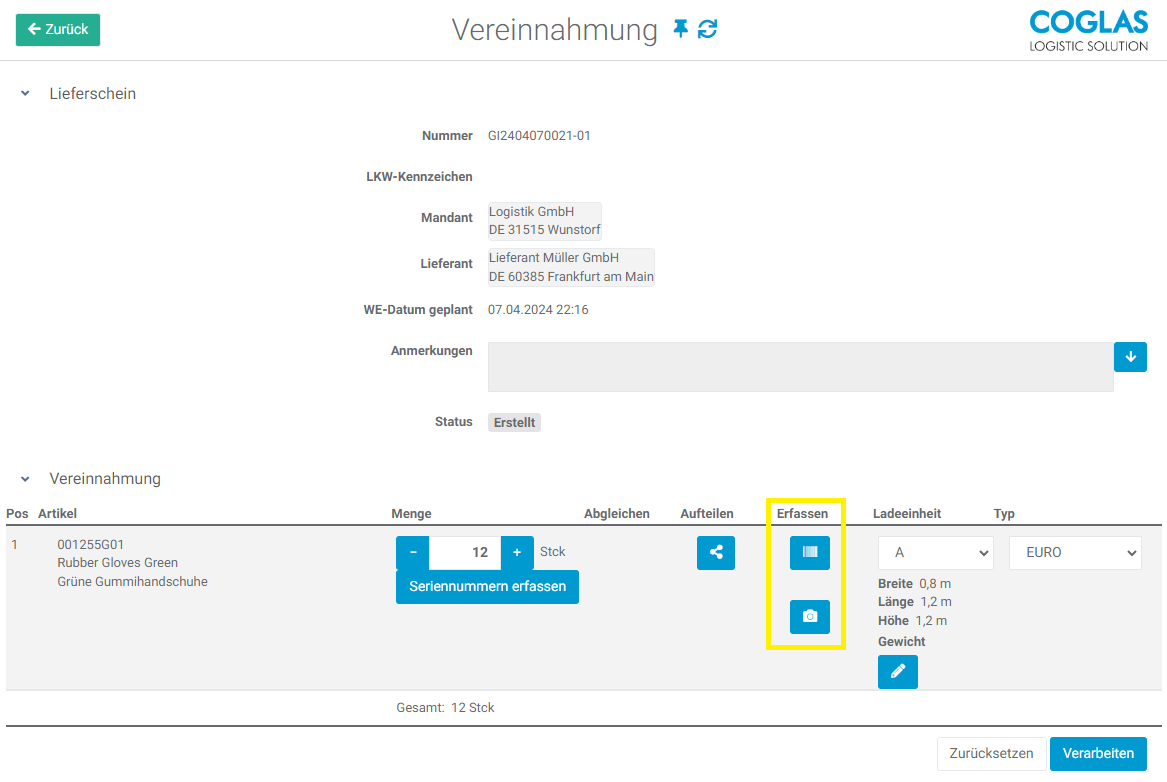Pin the Vereinnahmung page
Image resolution: width=1167 pixels, height=782 pixels.
680,29
